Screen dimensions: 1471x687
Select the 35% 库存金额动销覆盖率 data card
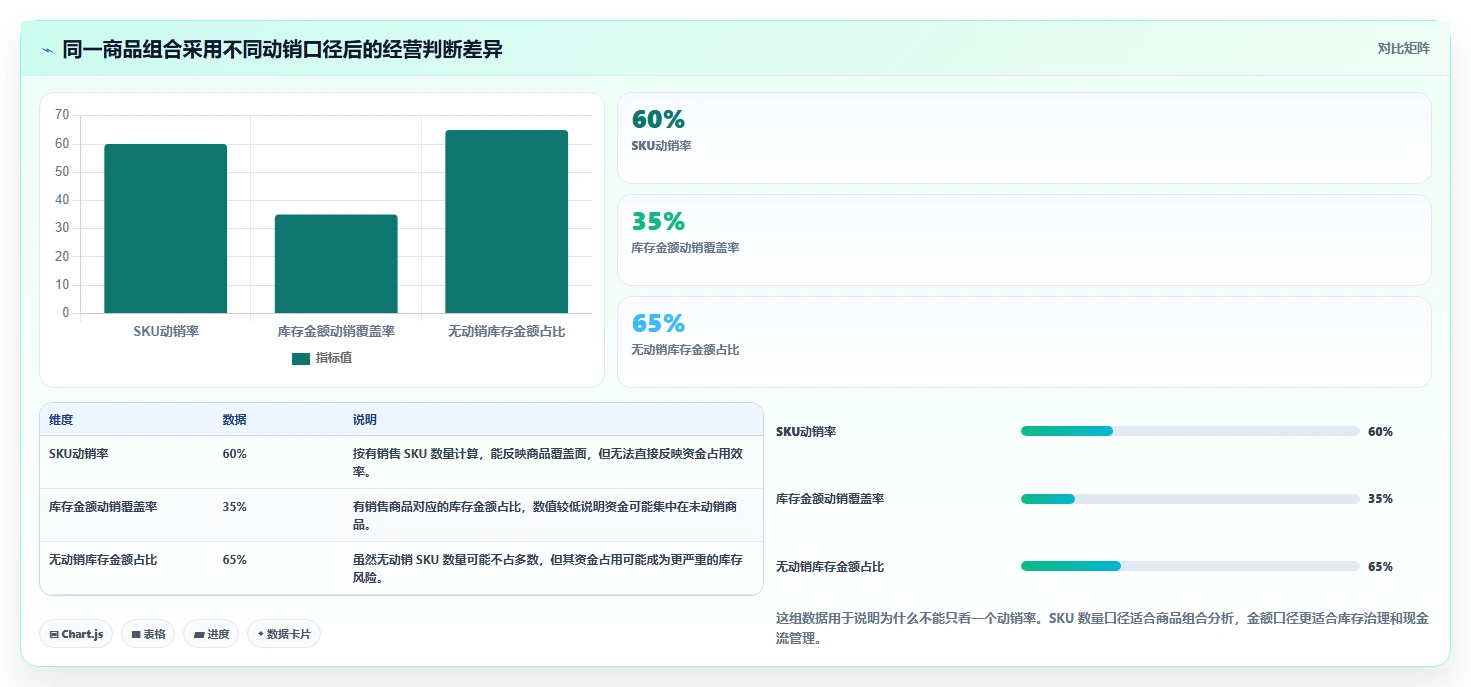1024,240
